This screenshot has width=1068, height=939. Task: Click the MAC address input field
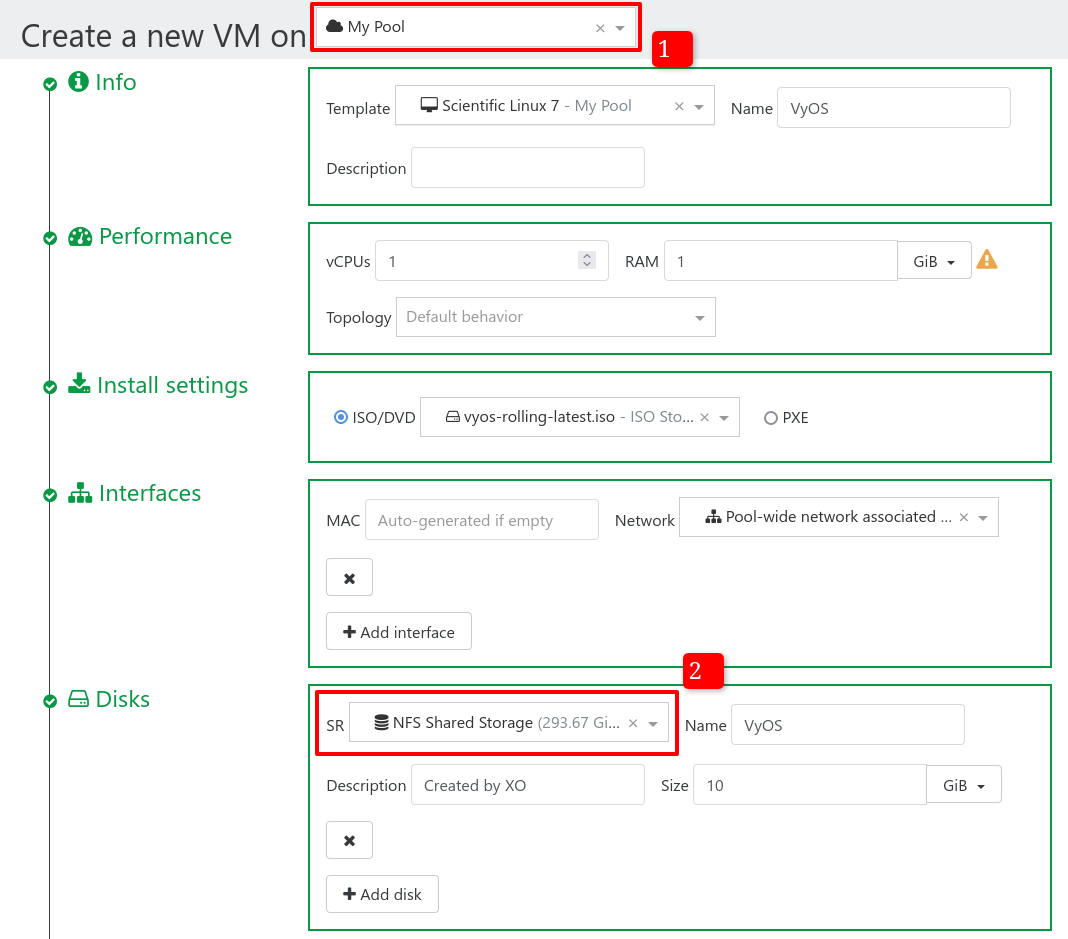[481, 520]
